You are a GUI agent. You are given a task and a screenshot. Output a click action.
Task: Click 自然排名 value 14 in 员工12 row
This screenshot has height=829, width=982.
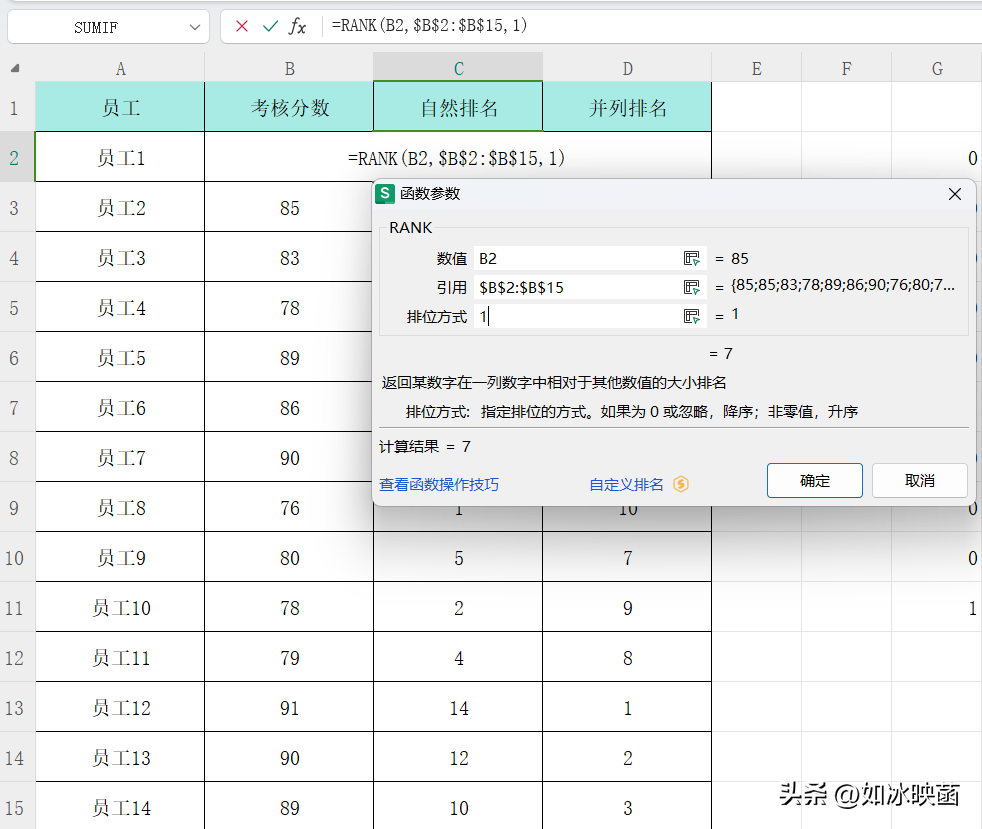(x=458, y=708)
